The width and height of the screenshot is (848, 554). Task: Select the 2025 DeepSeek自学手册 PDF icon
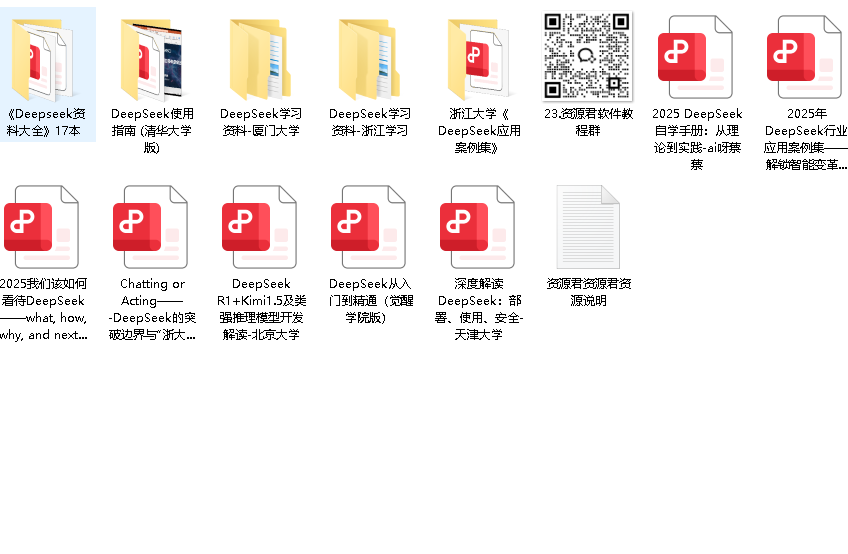tap(697, 57)
